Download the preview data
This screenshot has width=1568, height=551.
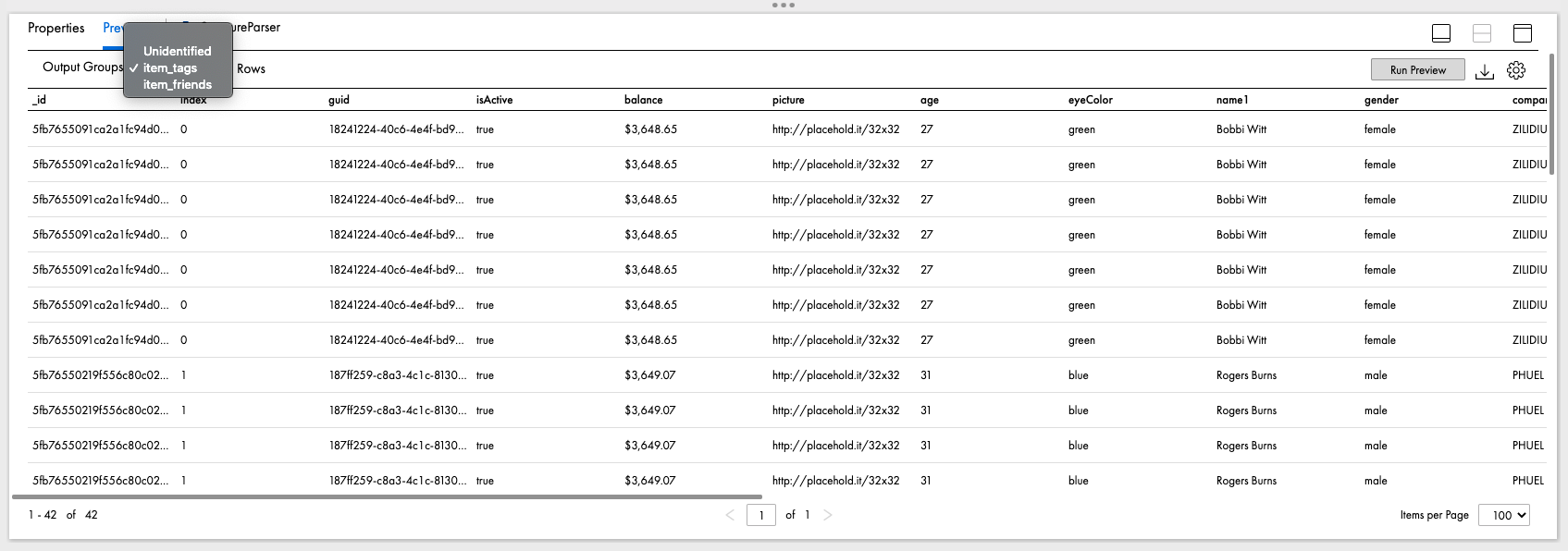click(1484, 71)
